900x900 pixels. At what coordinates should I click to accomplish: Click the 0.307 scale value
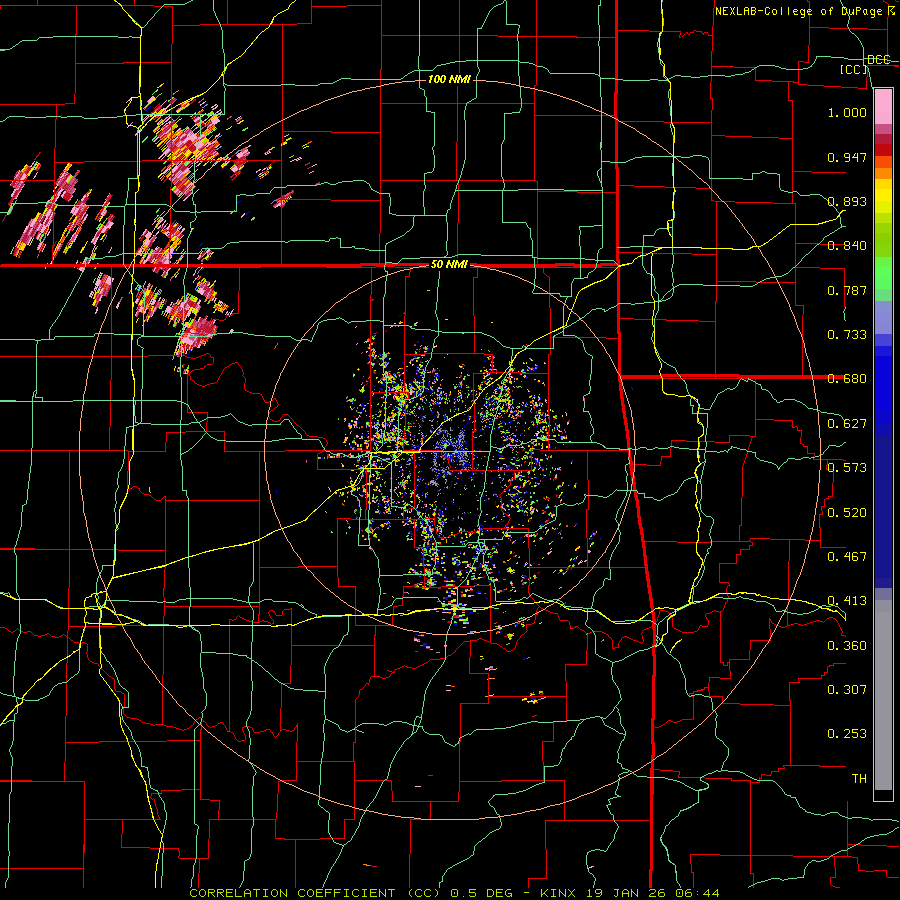847,689
